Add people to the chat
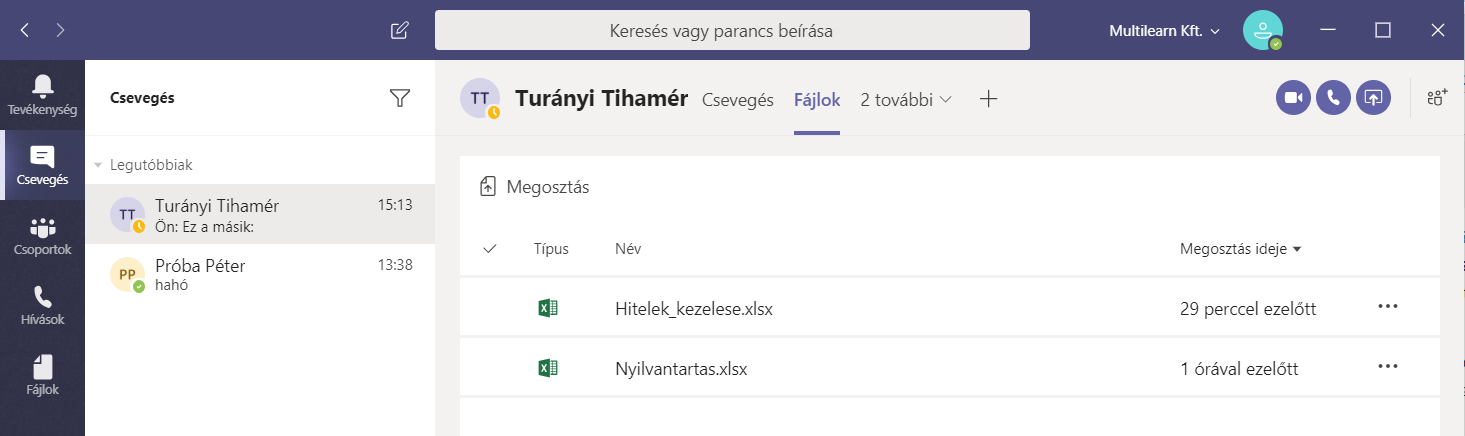The width and height of the screenshot is (1465, 436). click(1437, 98)
